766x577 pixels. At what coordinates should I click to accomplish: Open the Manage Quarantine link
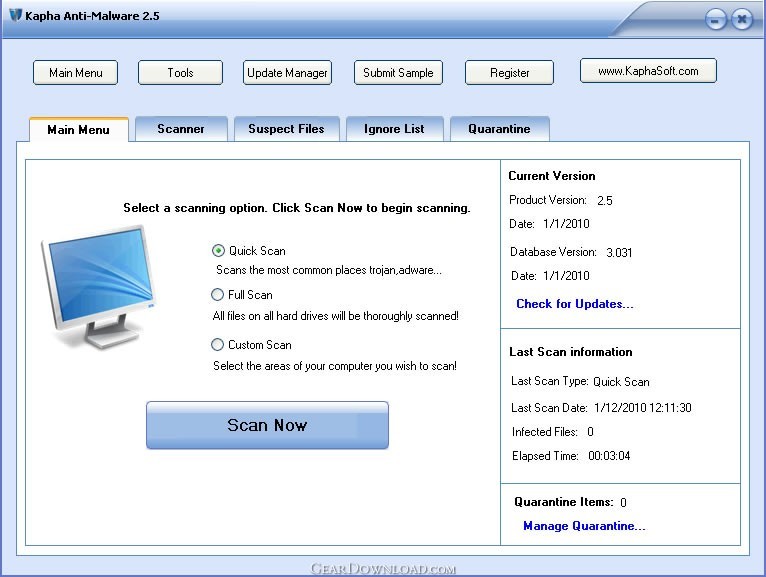point(584,526)
